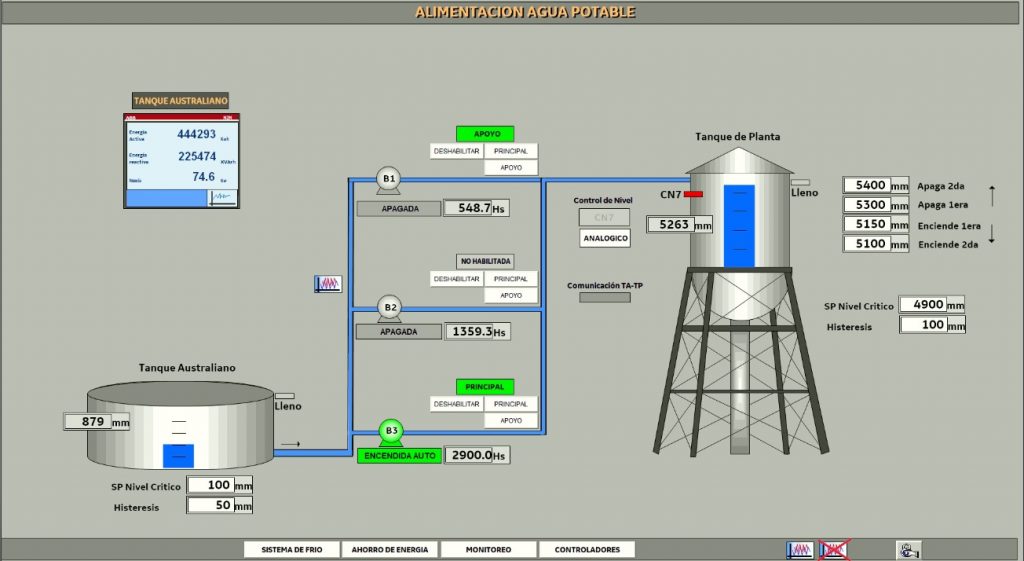The height and width of the screenshot is (561, 1024).
Task: Click the key login icon at bottom right
Action: [x=908, y=550]
